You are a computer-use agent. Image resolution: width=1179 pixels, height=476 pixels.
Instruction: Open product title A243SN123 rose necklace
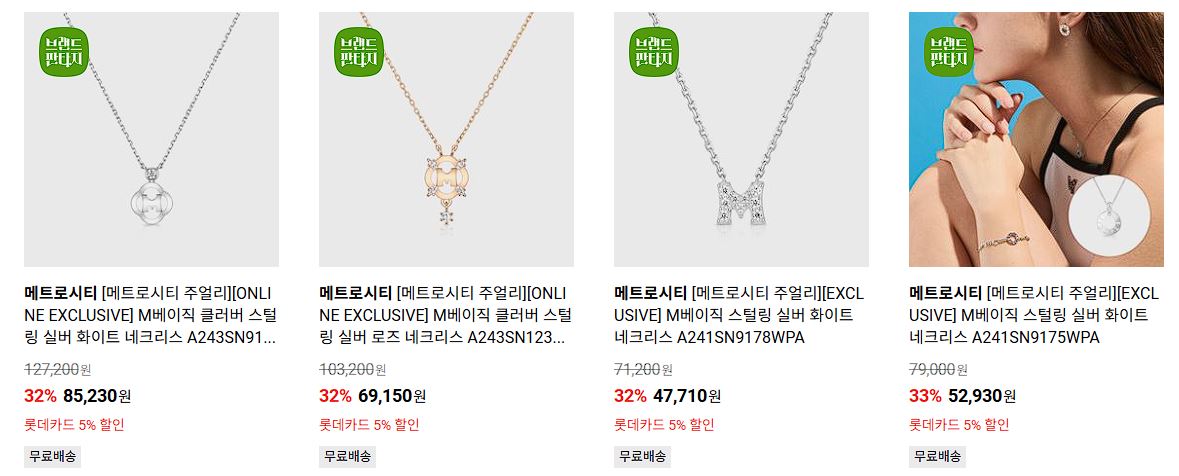tap(445, 315)
